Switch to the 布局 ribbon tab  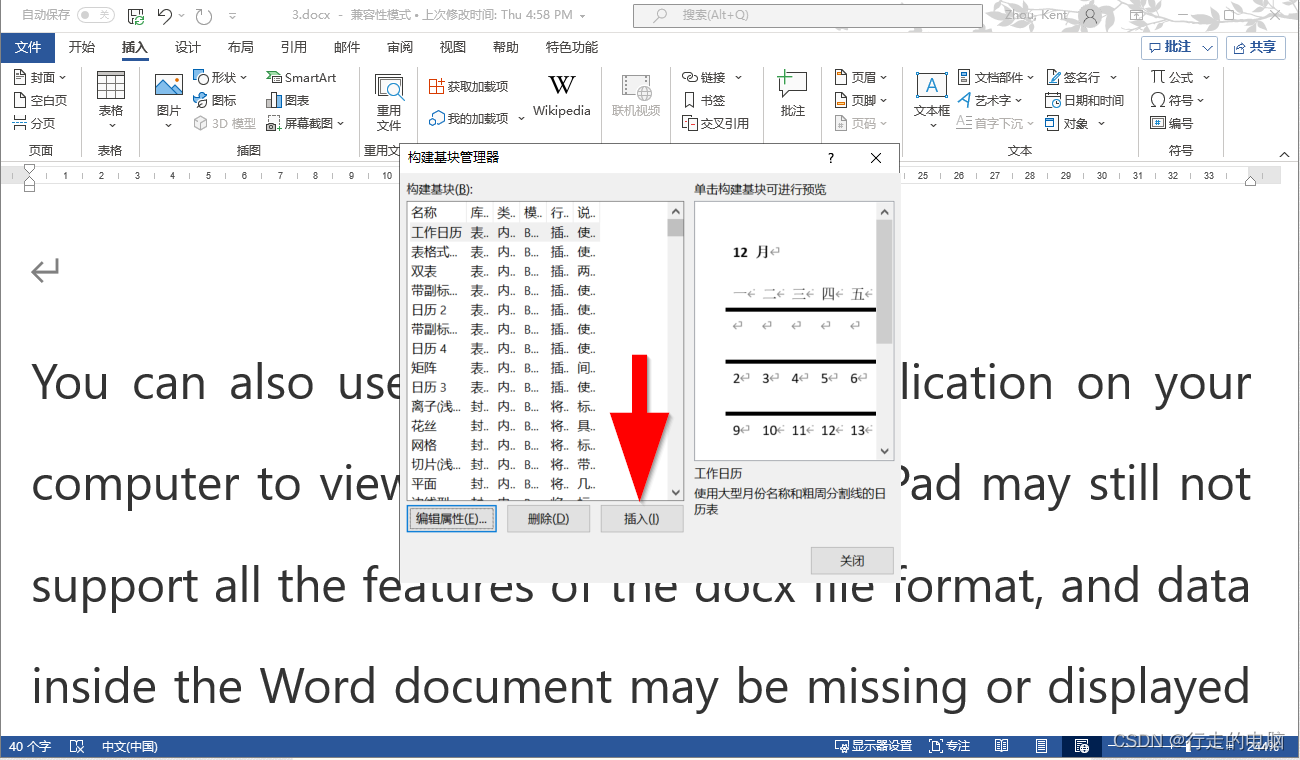pyautogui.click(x=240, y=47)
